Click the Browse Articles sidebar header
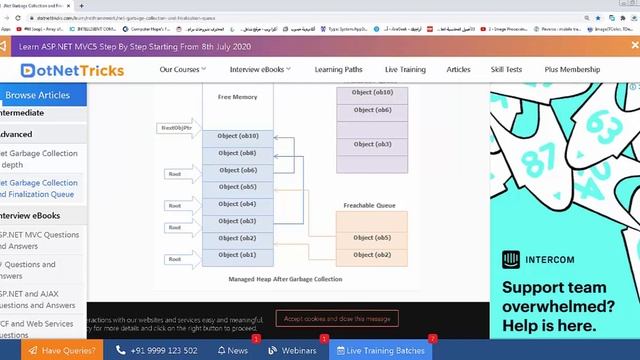The width and height of the screenshot is (640, 360). 43,95
